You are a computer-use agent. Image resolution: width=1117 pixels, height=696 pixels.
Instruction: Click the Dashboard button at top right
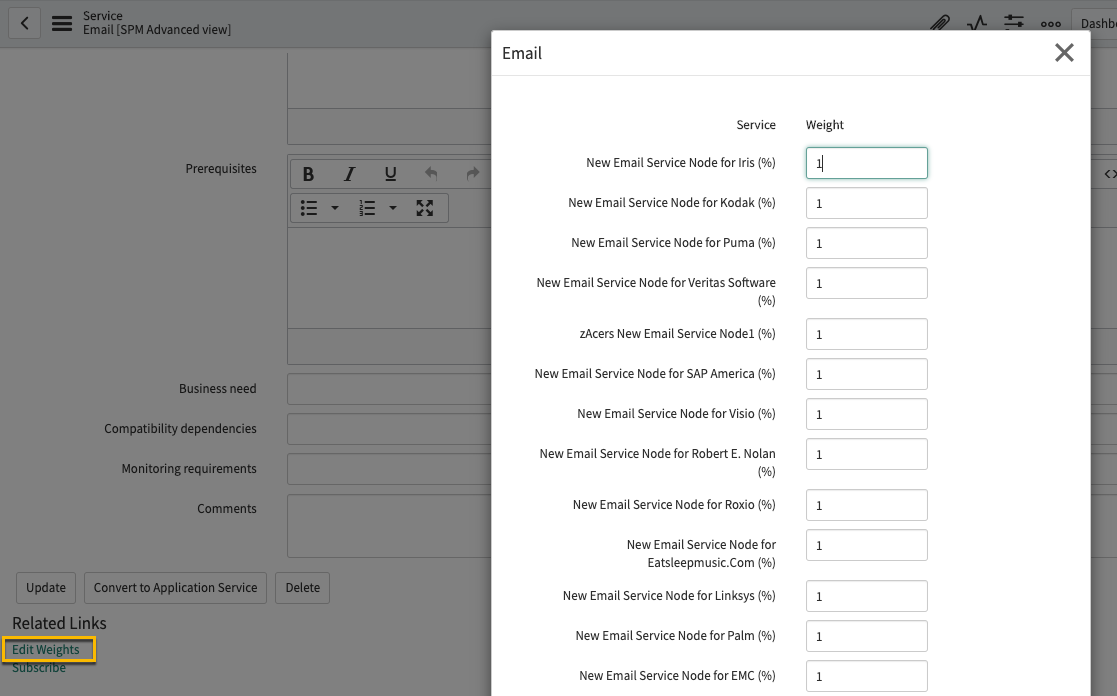pos(1095,24)
